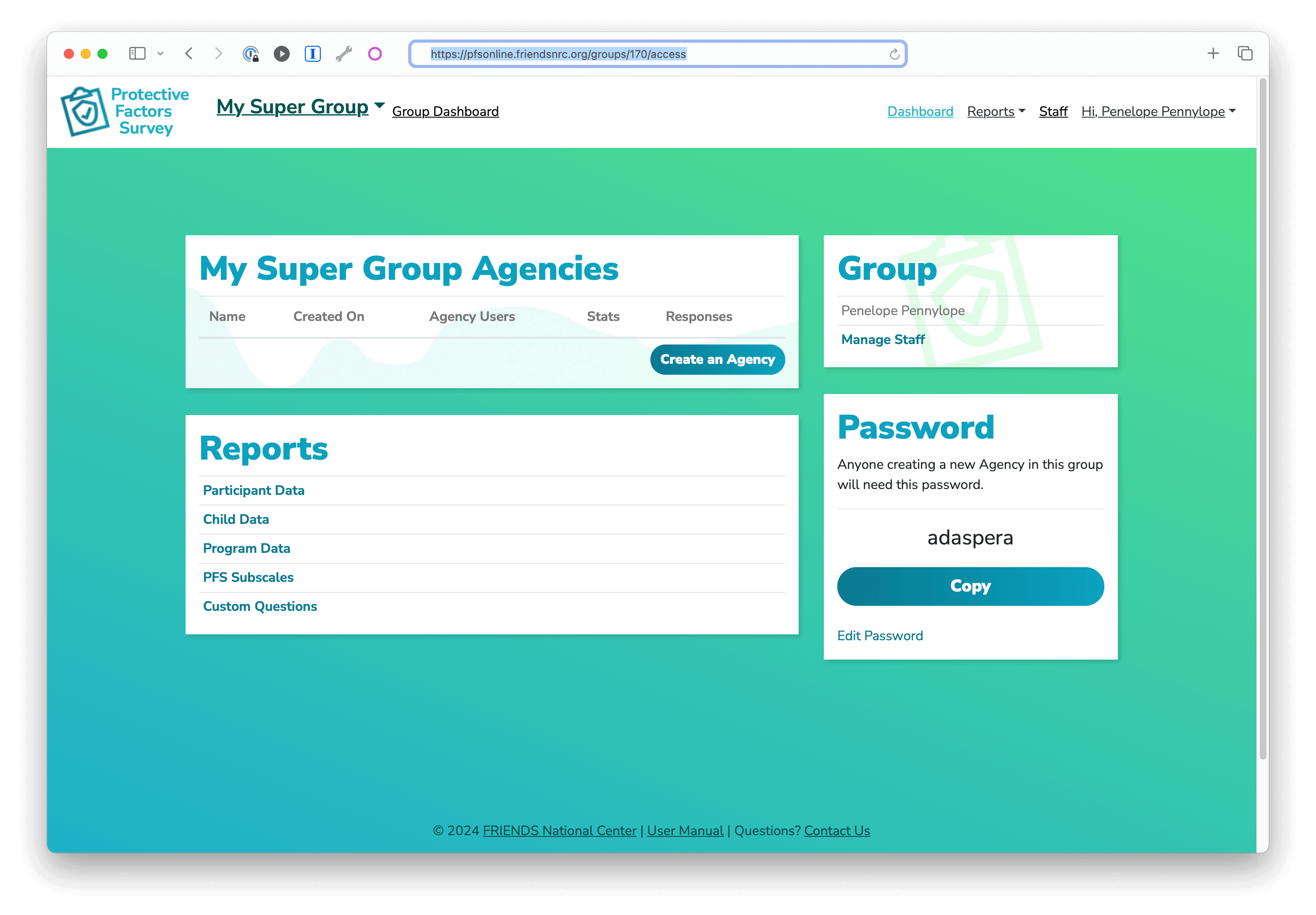The height and width of the screenshot is (915, 1316).
Task: Click the page vertical scrollbar
Action: click(1262, 418)
